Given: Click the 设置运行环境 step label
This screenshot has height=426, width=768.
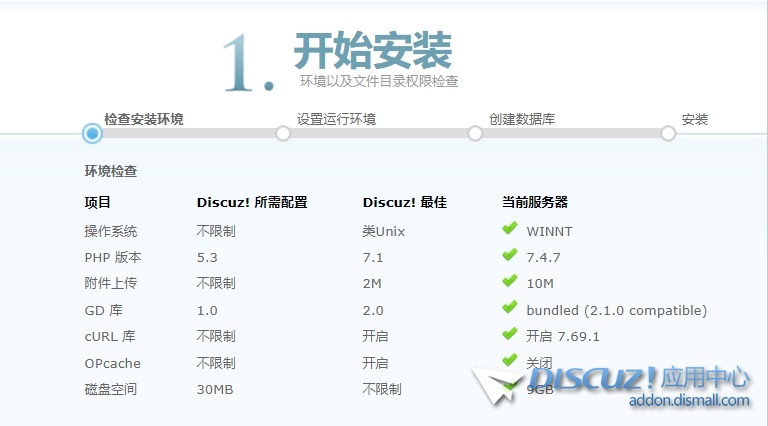Looking at the screenshot, I should coord(336,119).
